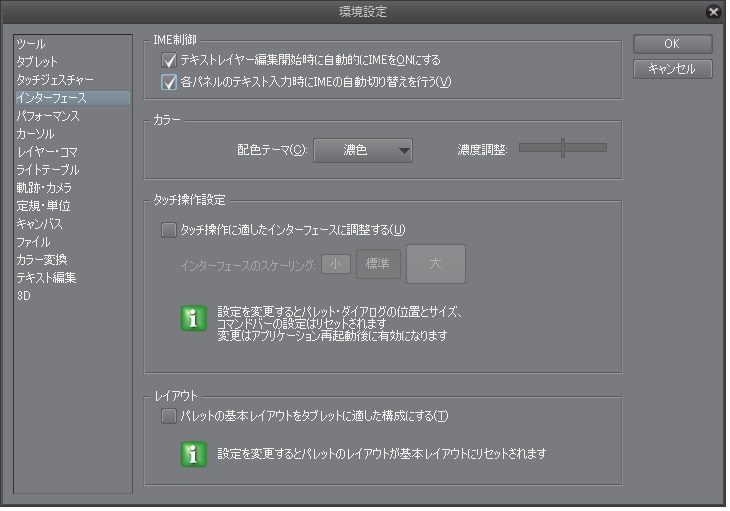Viewport: 730px width, 511px height.
Task: Select 定規・単位 category
Action: pyautogui.click(x=72, y=206)
